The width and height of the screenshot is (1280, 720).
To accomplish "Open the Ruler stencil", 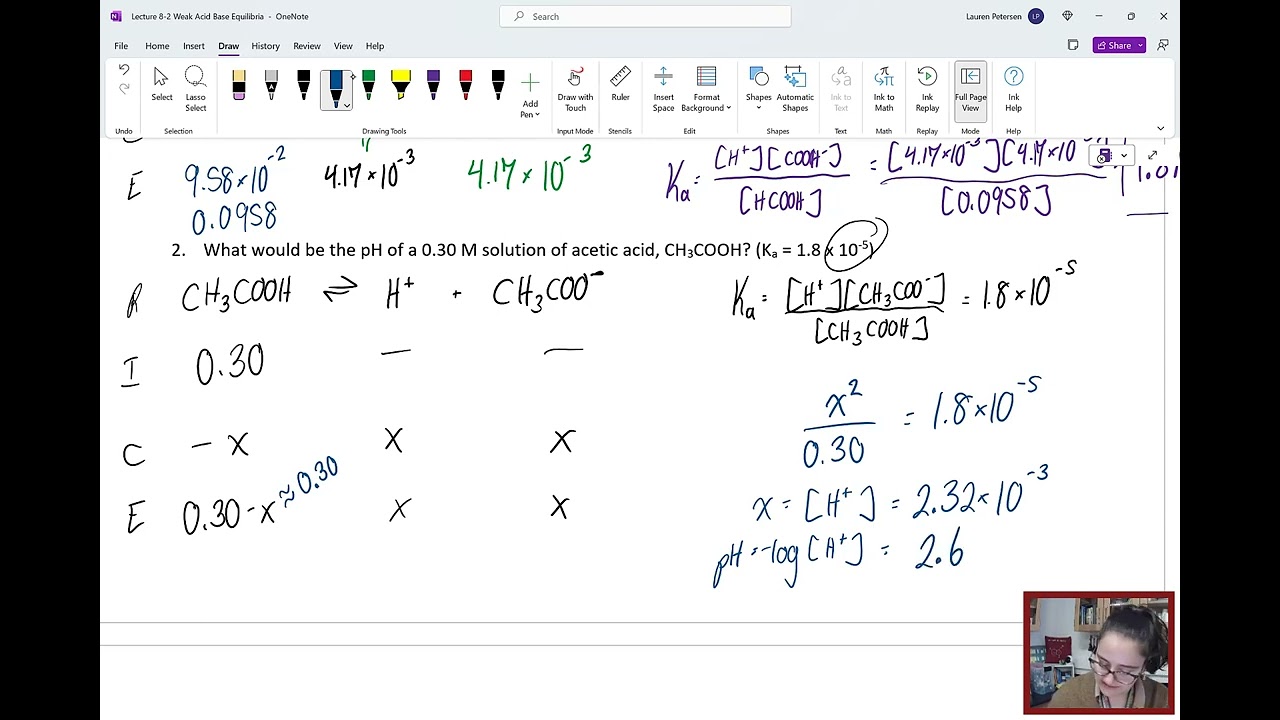I will [x=620, y=85].
